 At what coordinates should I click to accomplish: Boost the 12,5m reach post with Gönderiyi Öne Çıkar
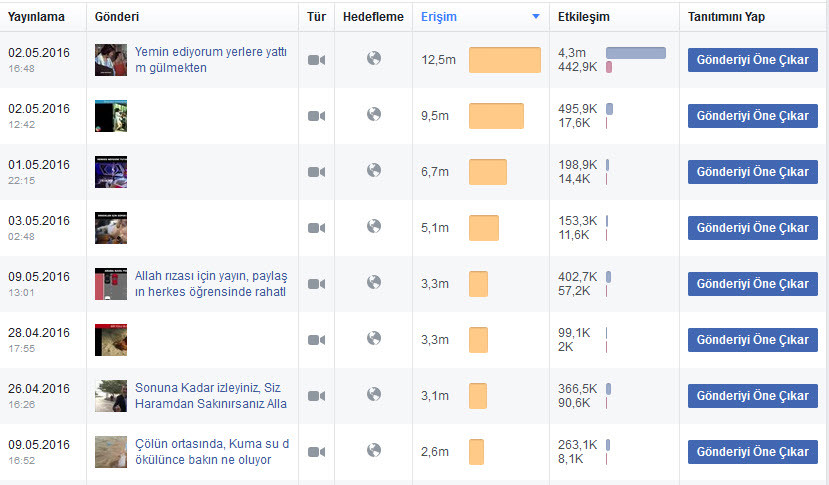point(752,60)
